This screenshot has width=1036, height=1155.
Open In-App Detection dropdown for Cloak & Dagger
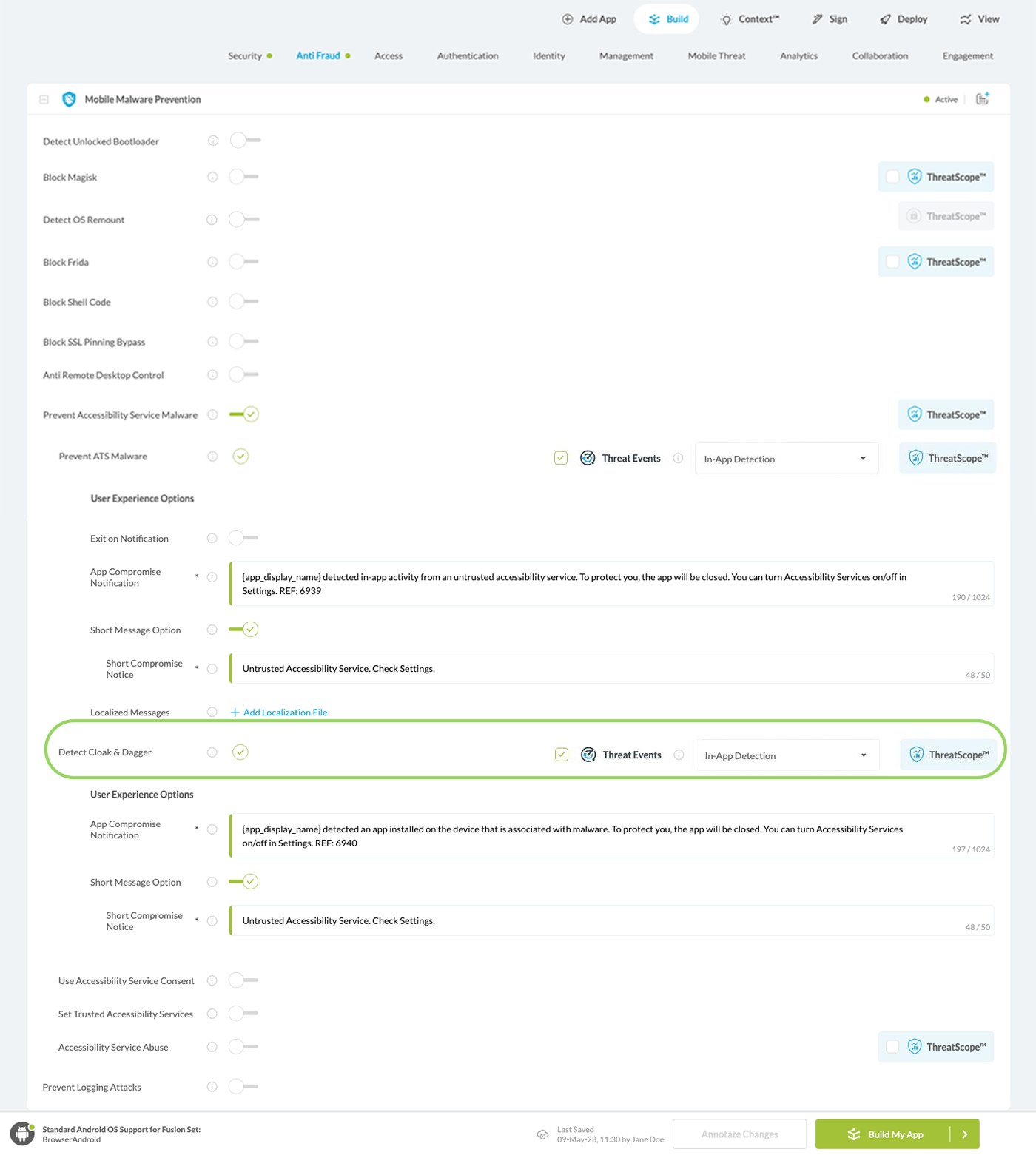(787, 755)
